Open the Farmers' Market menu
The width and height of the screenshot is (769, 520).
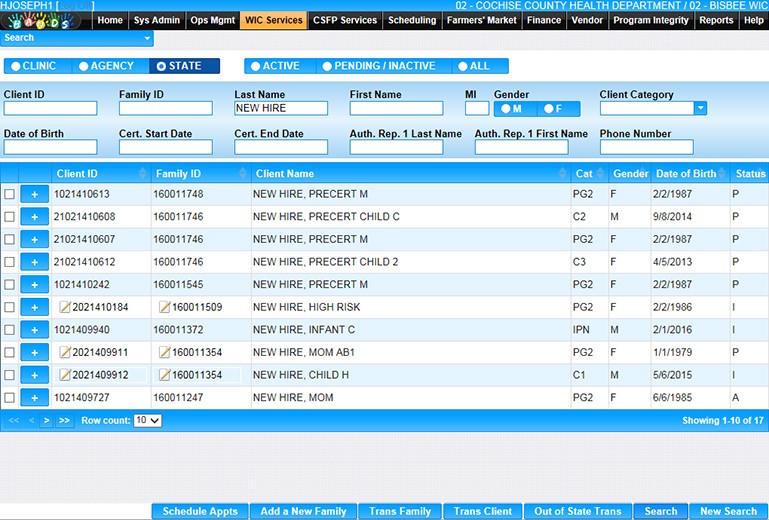click(481, 20)
